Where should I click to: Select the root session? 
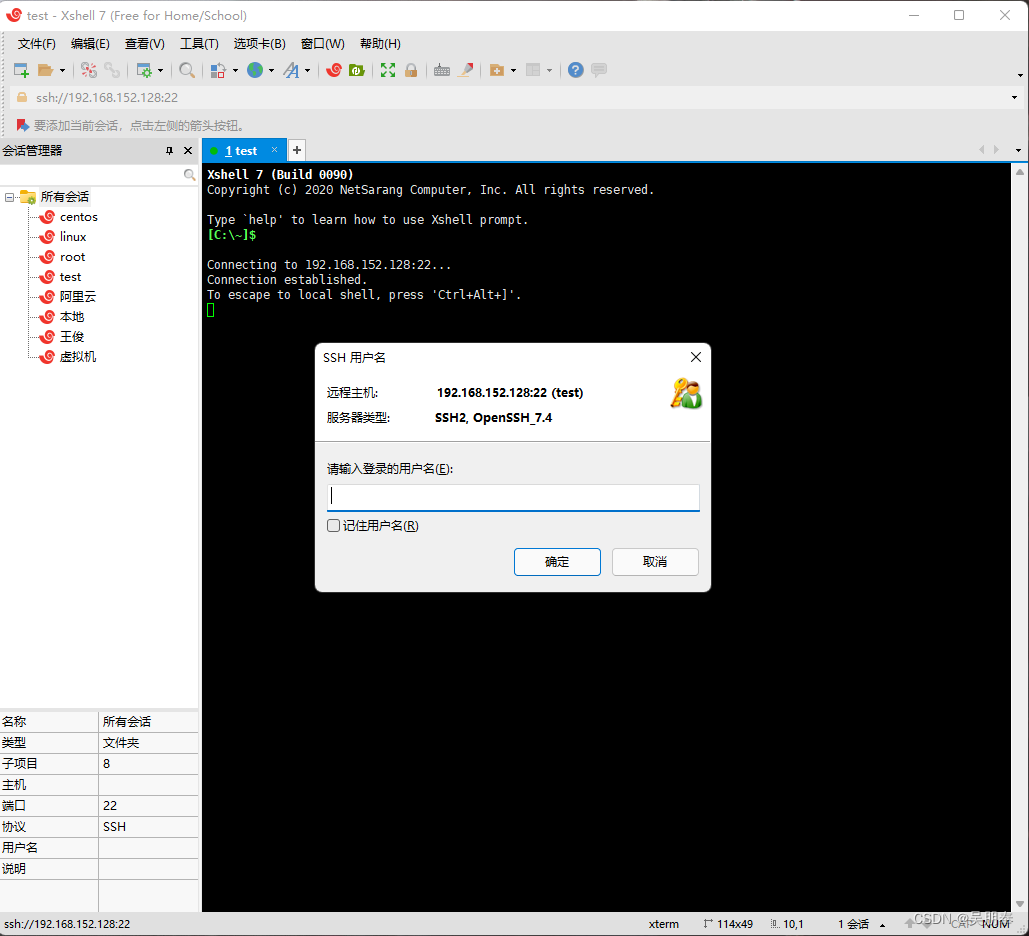pos(62,257)
